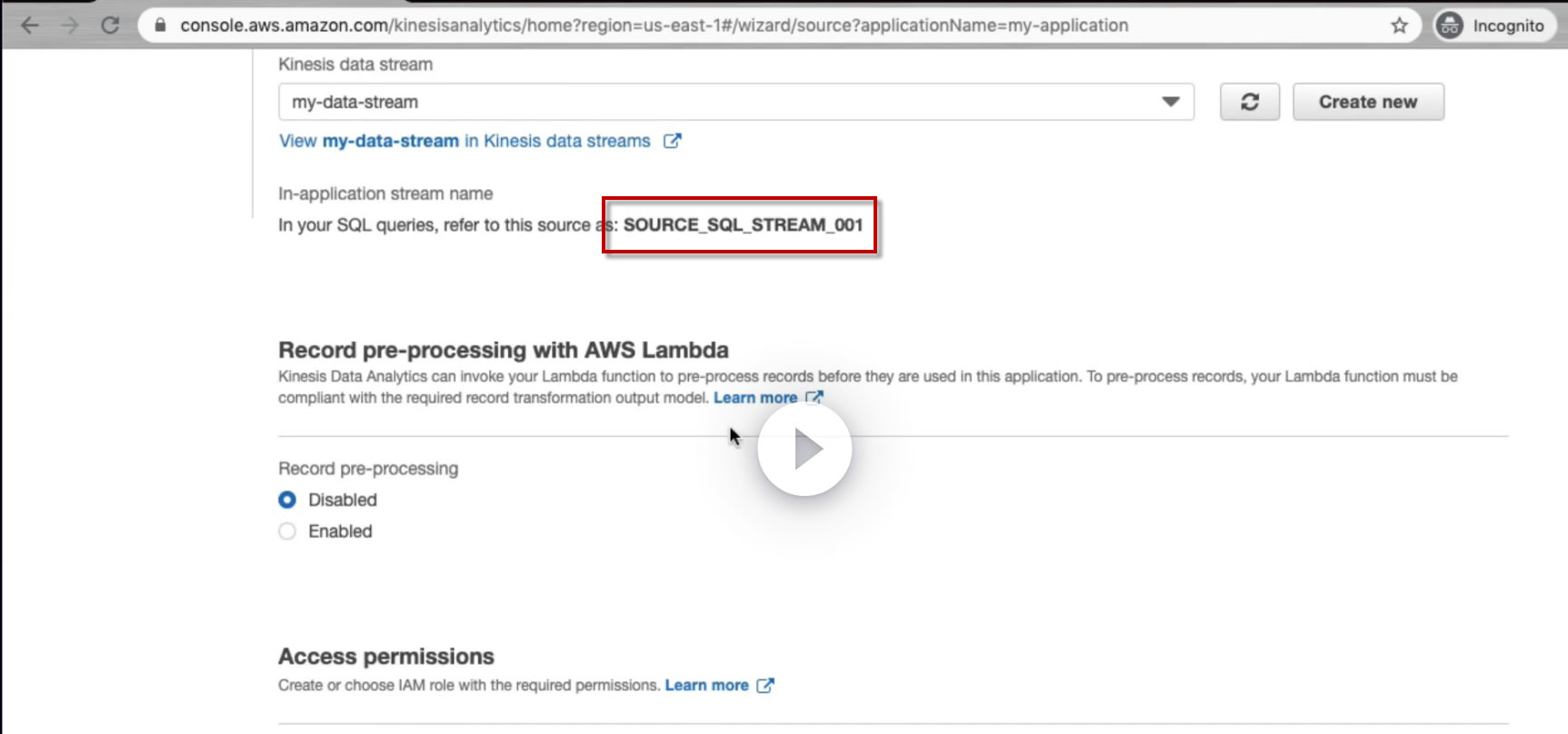Open View my-data-stream in Kinesis data streams link
1568x734 pixels.
tap(464, 141)
